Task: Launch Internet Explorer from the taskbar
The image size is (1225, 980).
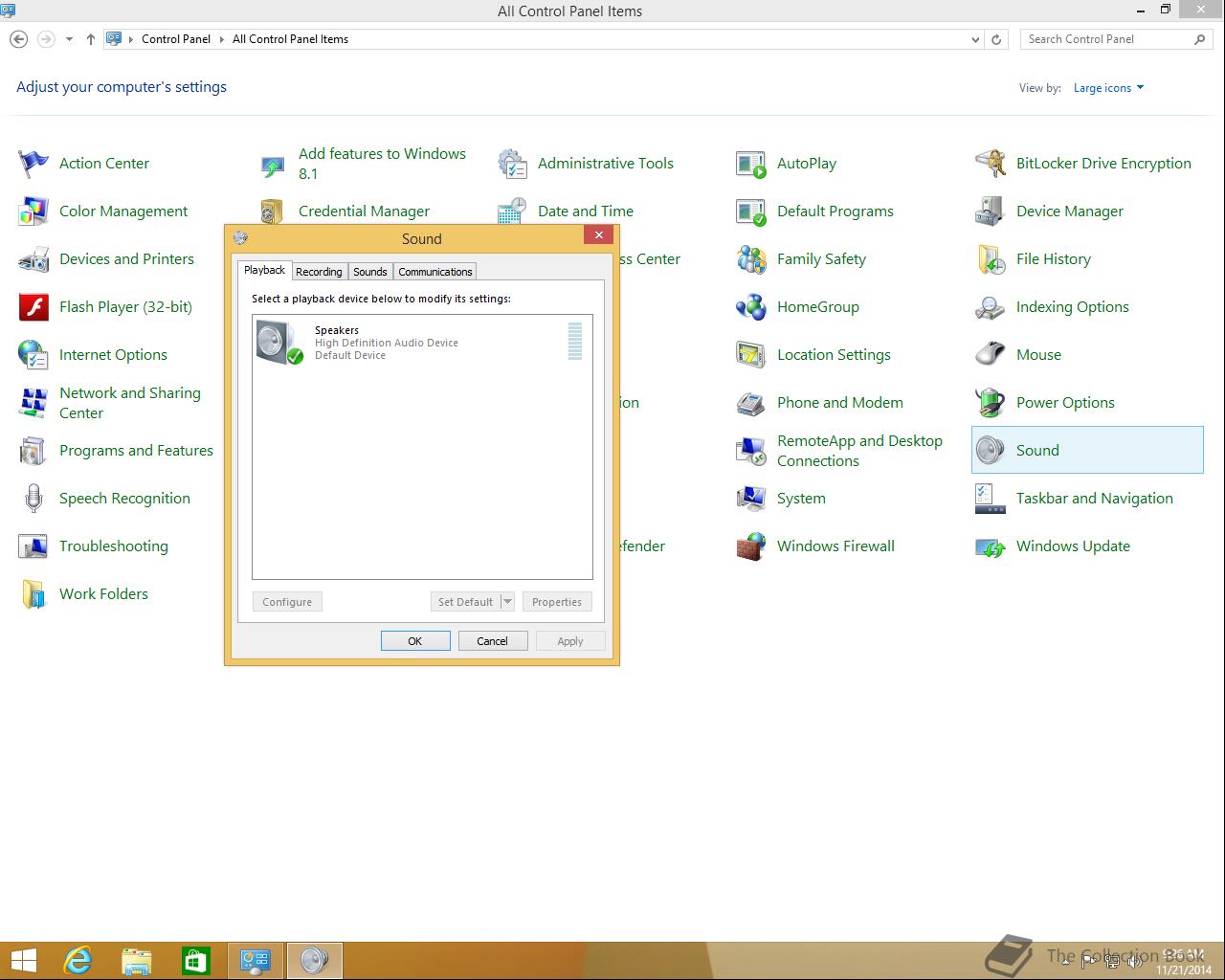Action: coord(78,960)
